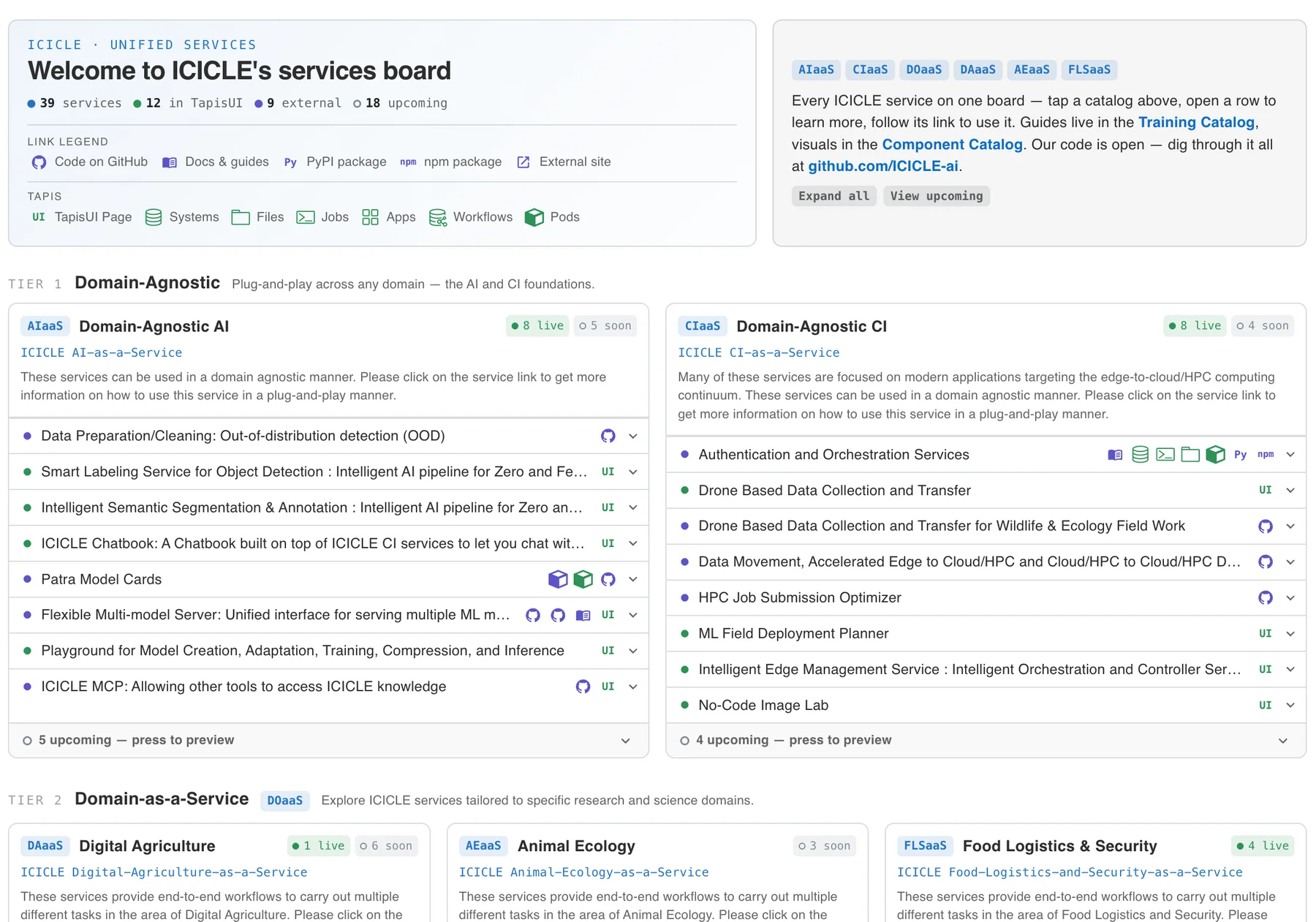Open GitHub icon in Wildlife & Ecology Field Work row
The image size is (1316, 922).
coord(1265,526)
